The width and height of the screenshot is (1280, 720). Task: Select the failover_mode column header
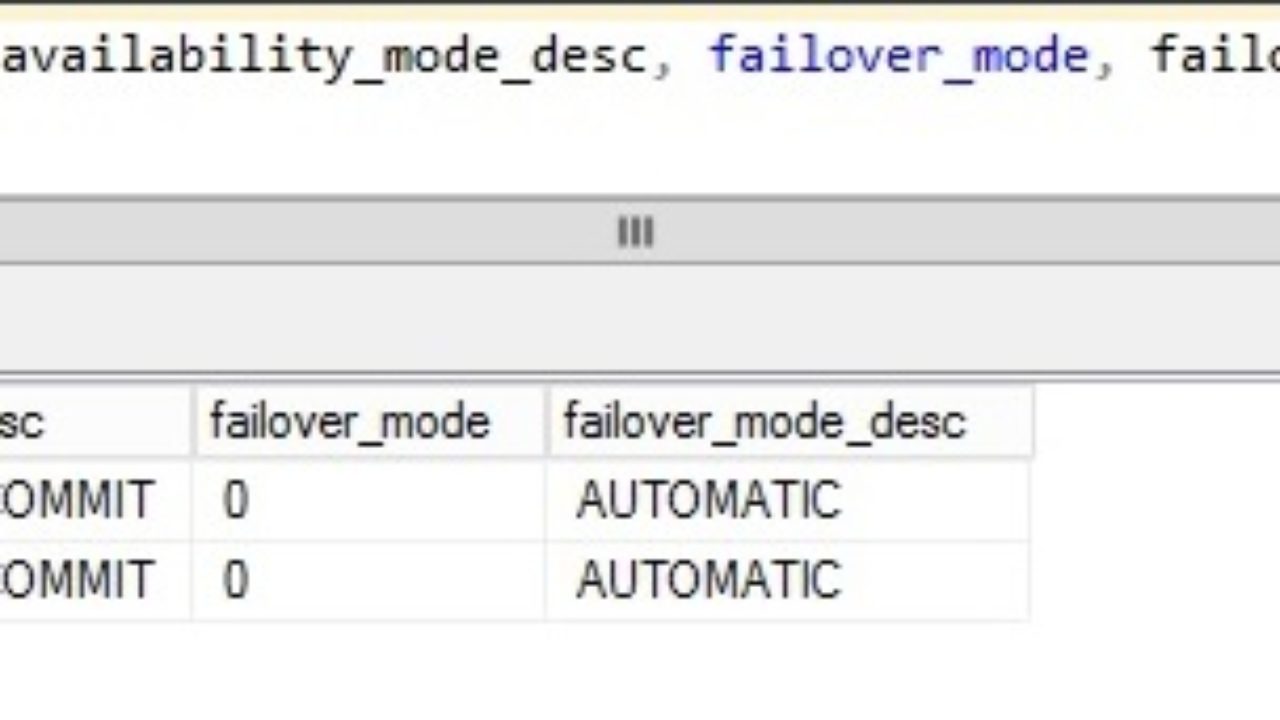(x=349, y=420)
